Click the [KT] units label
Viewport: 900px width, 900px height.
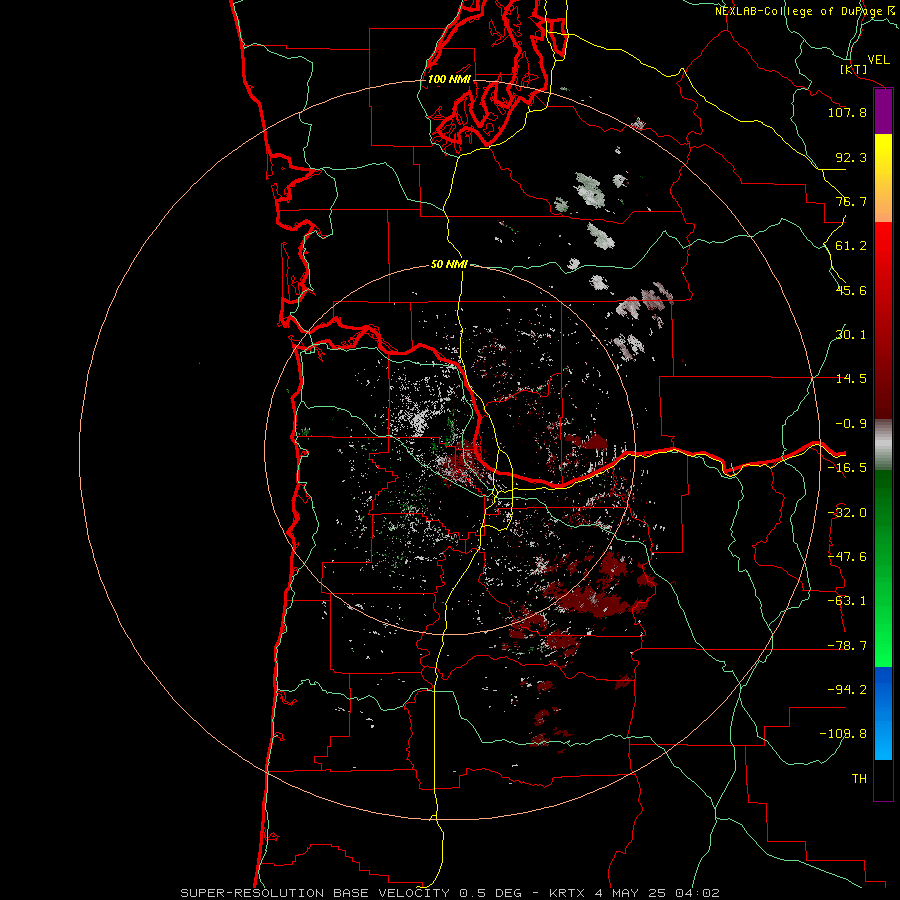(x=854, y=69)
